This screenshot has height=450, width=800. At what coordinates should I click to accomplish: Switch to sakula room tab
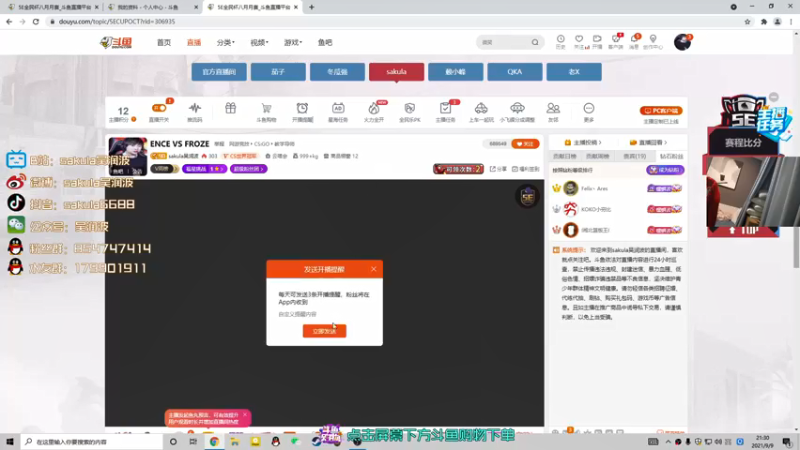(x=396, y=72)
